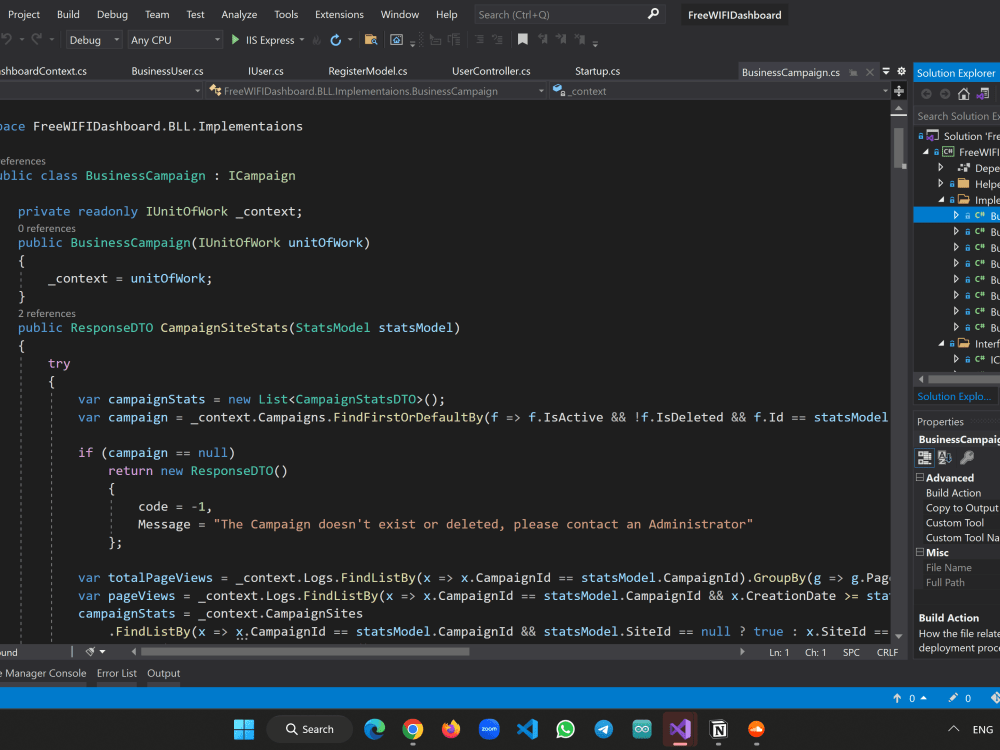Screen dimensions: 1000x750
Task: Click the code cleanup broom icon
Action: coord(91,652)
